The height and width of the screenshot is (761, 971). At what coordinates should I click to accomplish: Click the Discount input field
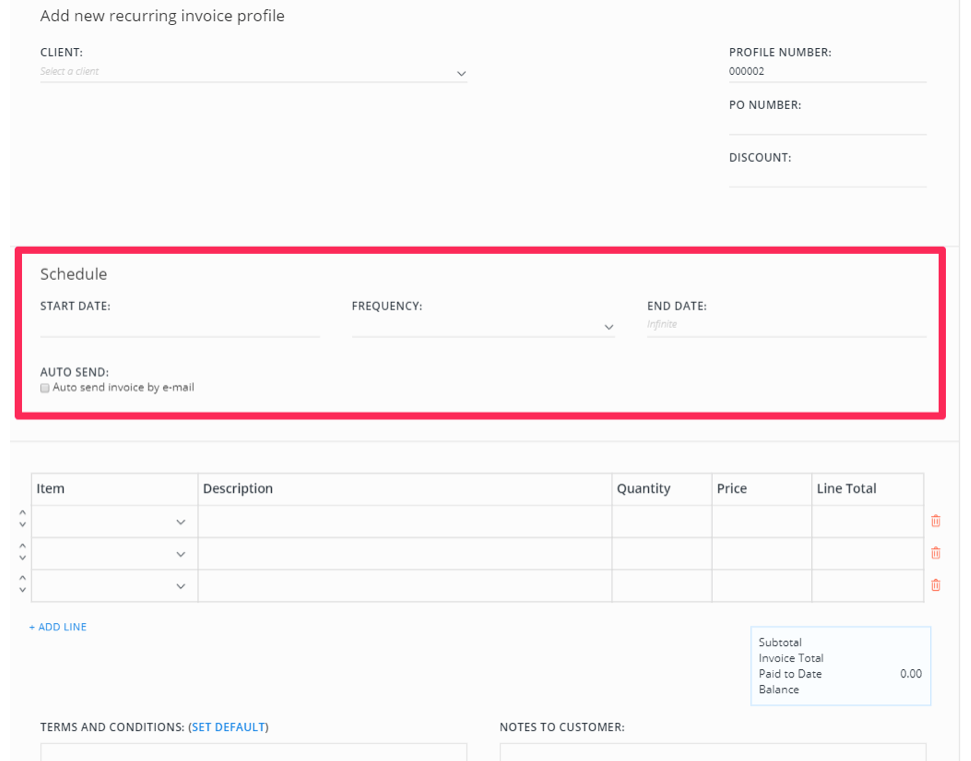point(827,176)
